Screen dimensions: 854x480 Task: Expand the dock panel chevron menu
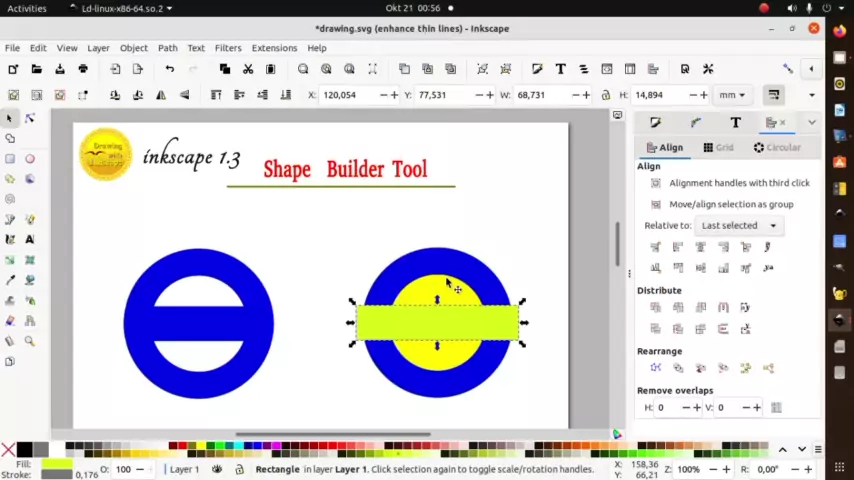[811, 122]
